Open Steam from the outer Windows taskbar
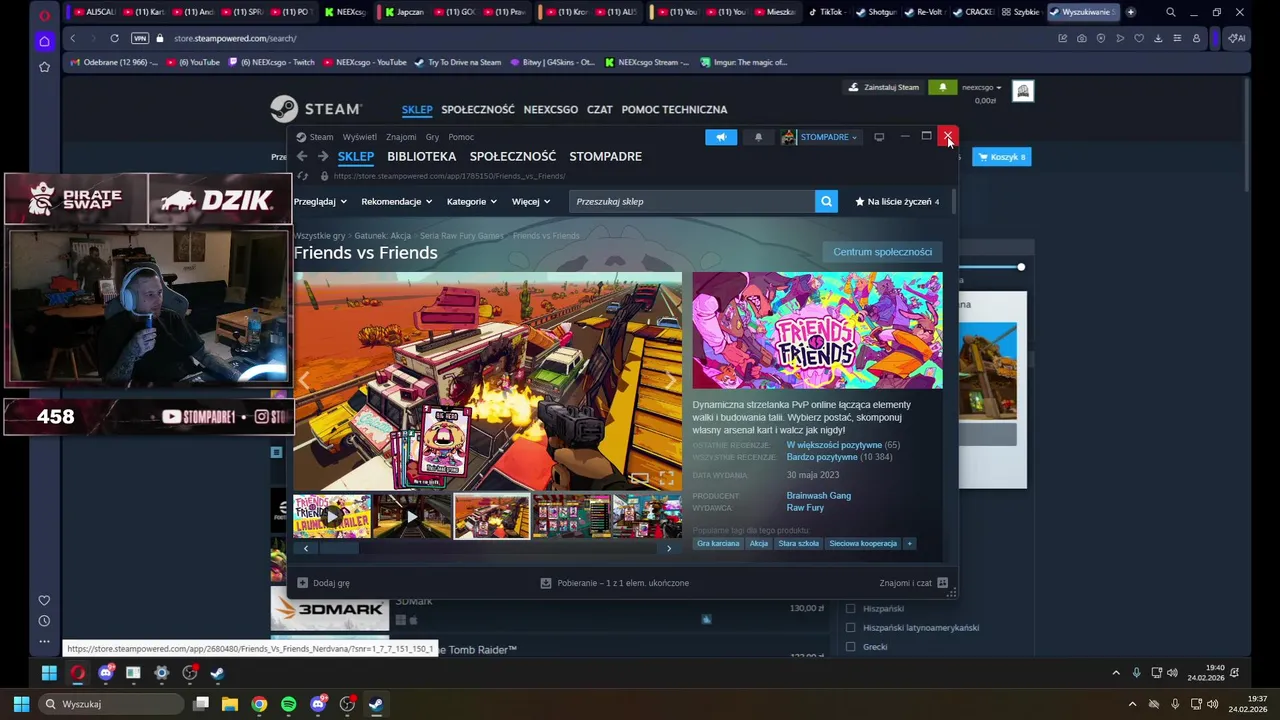The width and height of the screenshot is (1280, 720). [x=376, y=704]
